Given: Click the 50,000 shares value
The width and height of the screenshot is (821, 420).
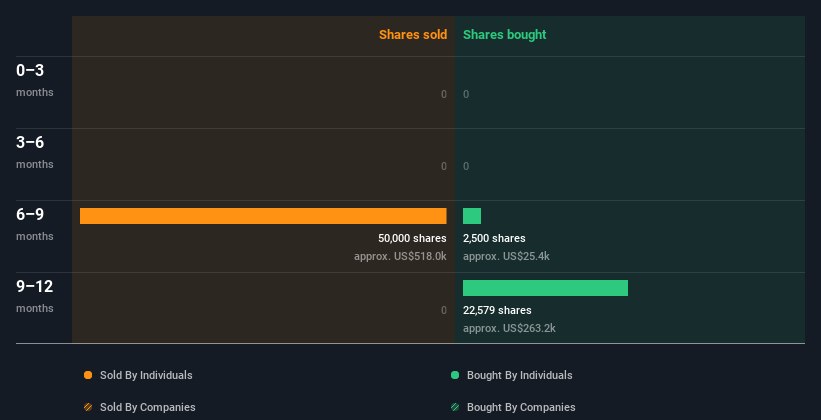Looking at the screenshot, I should tap(412, 238).
